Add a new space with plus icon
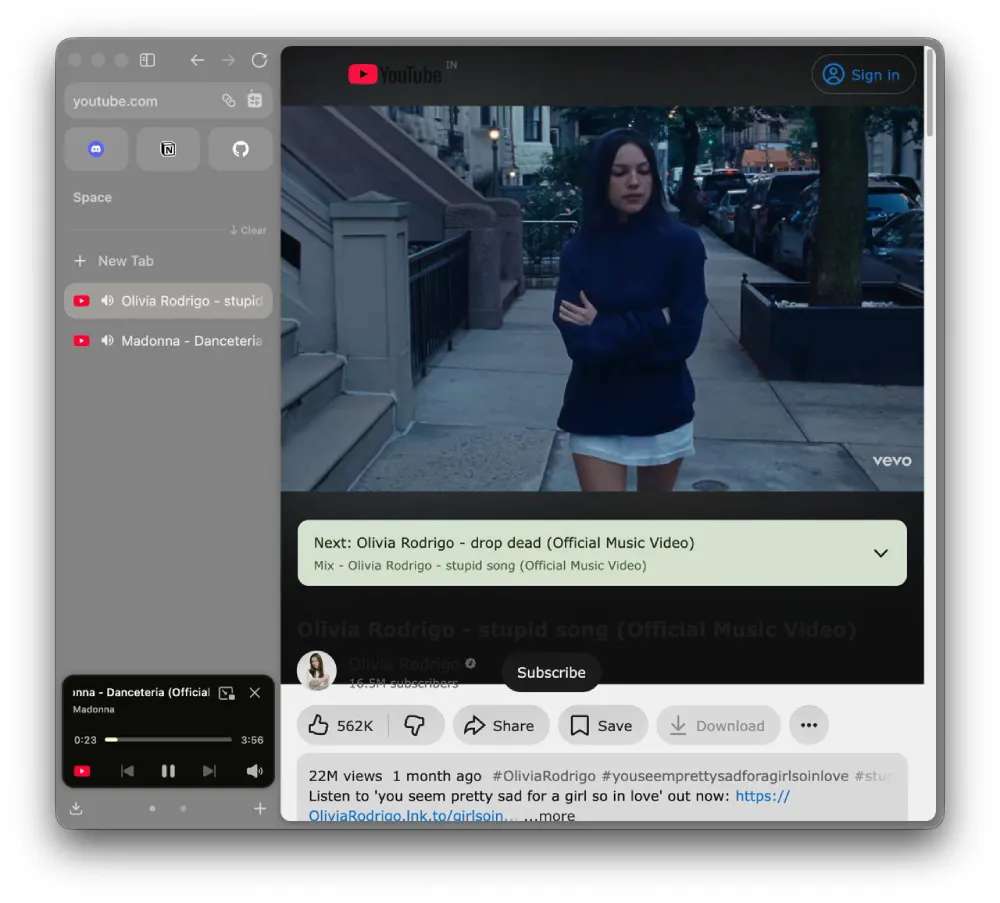The width and height of the screenshot is (1000, 903). coord(260,809)
